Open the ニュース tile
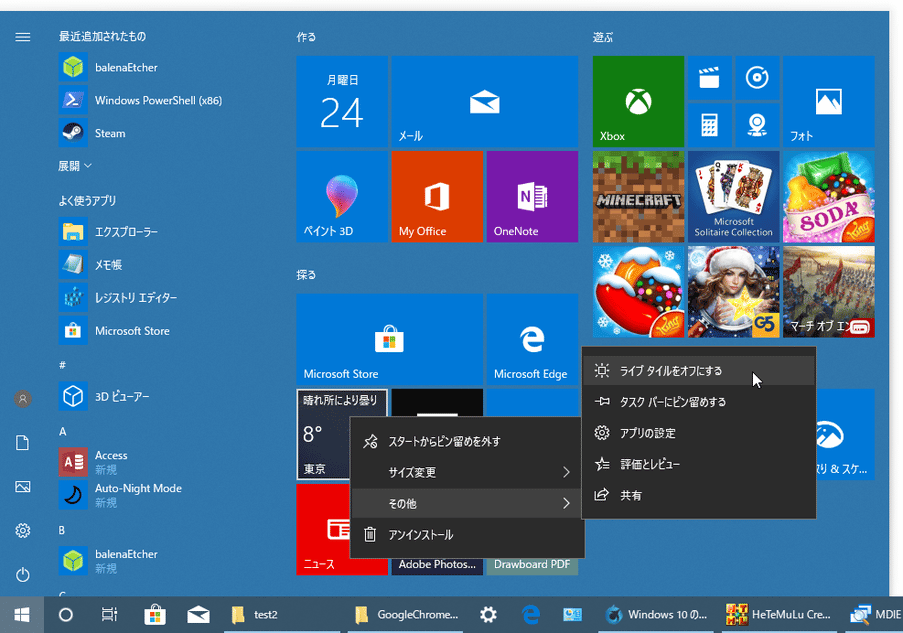Image resolution: width=903 pixels, height=633 pixels. tap(324, 529)
